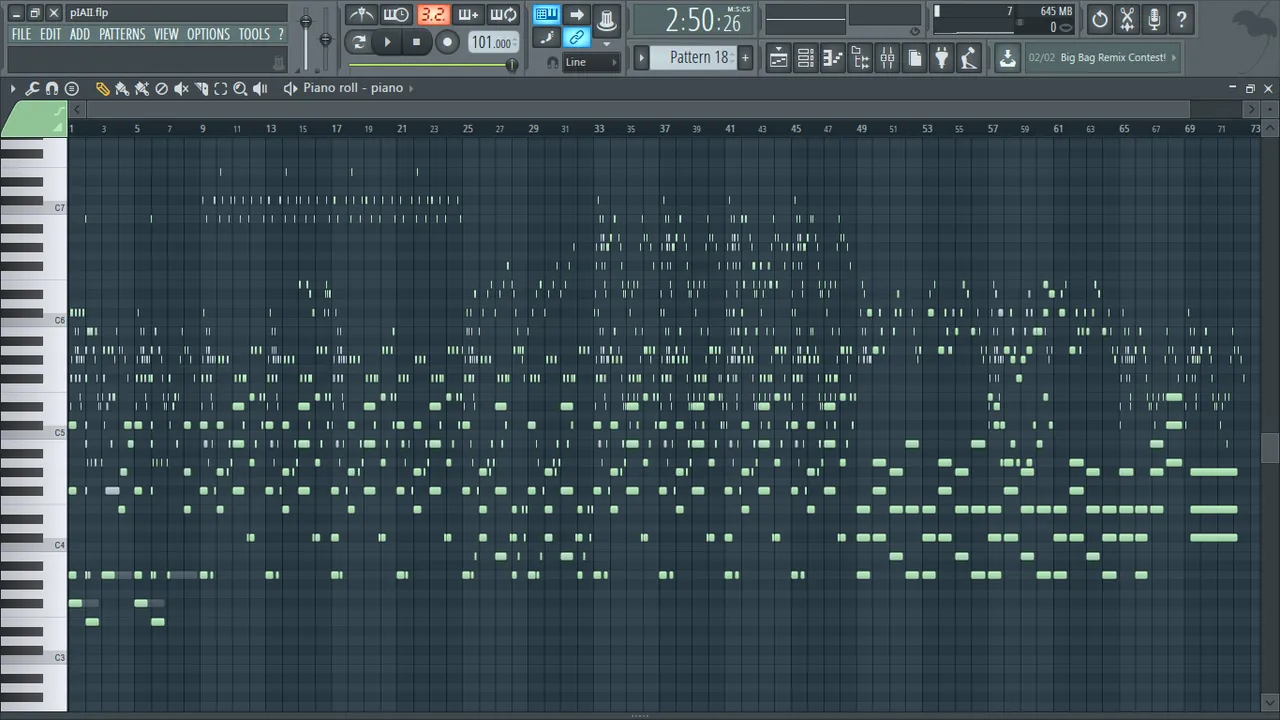Adjust master pitch slider
The width and height of the screenshot is (1280, 720).
point(325,40)
